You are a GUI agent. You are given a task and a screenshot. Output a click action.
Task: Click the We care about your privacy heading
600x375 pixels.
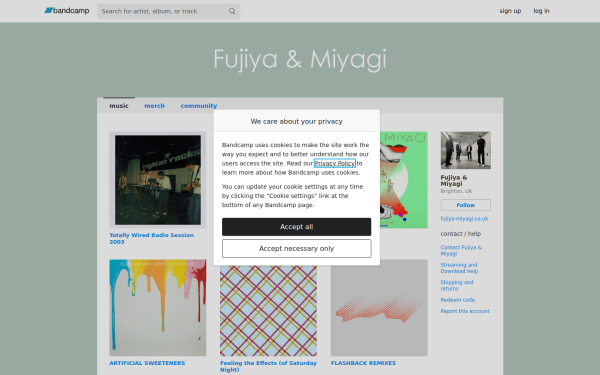tap(297, 121)
